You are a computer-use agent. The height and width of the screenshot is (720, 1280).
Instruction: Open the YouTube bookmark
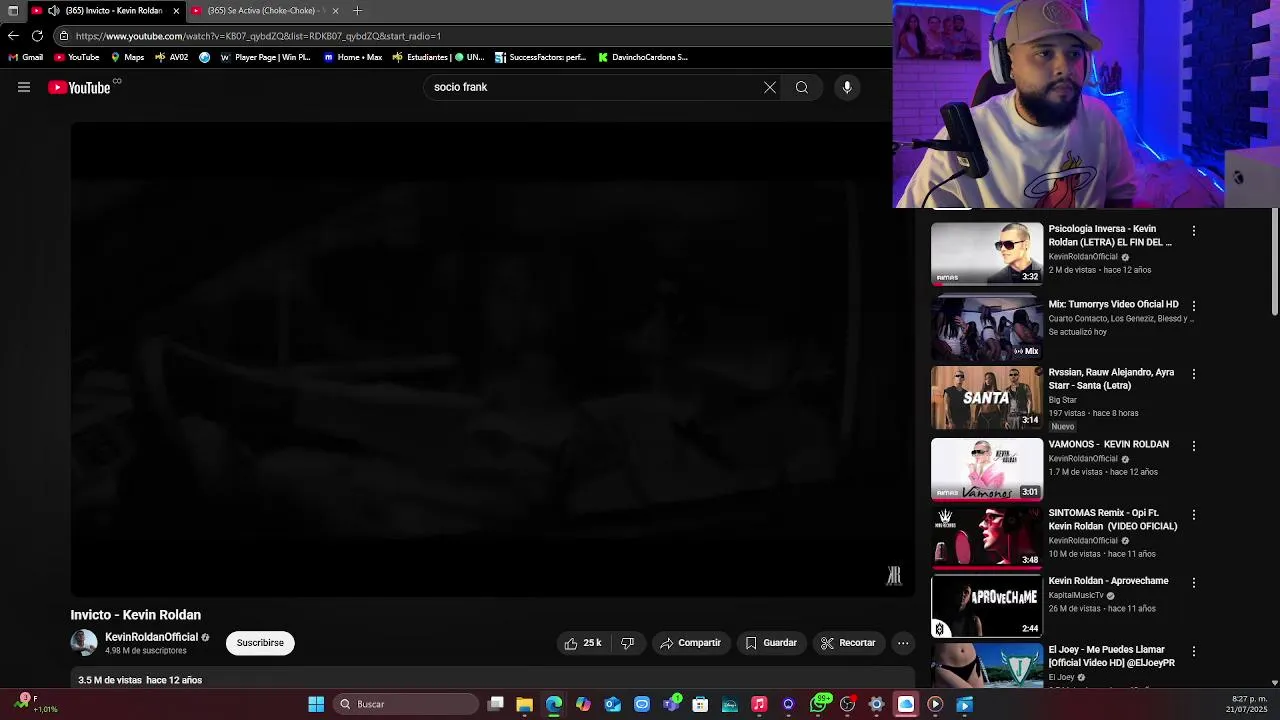[77, 57]
